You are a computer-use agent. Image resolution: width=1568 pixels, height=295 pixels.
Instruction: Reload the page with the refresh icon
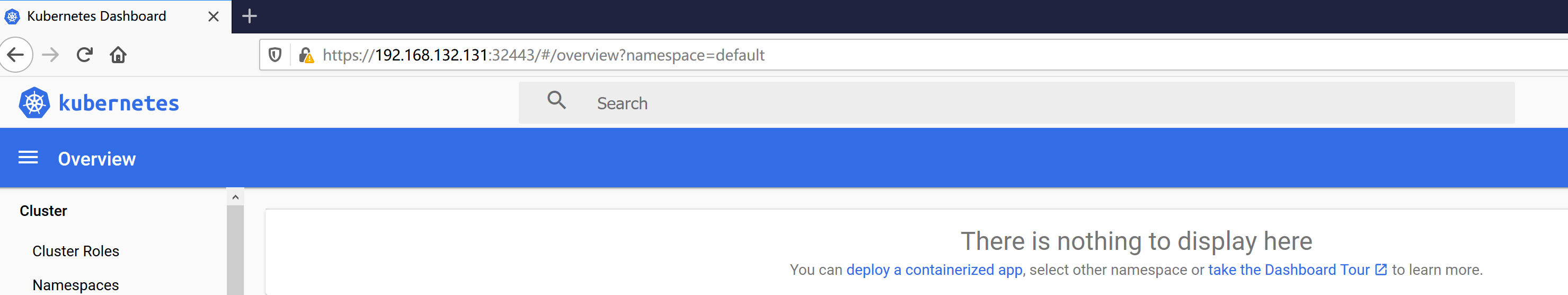pyautogui.click(x=85, y=55)
